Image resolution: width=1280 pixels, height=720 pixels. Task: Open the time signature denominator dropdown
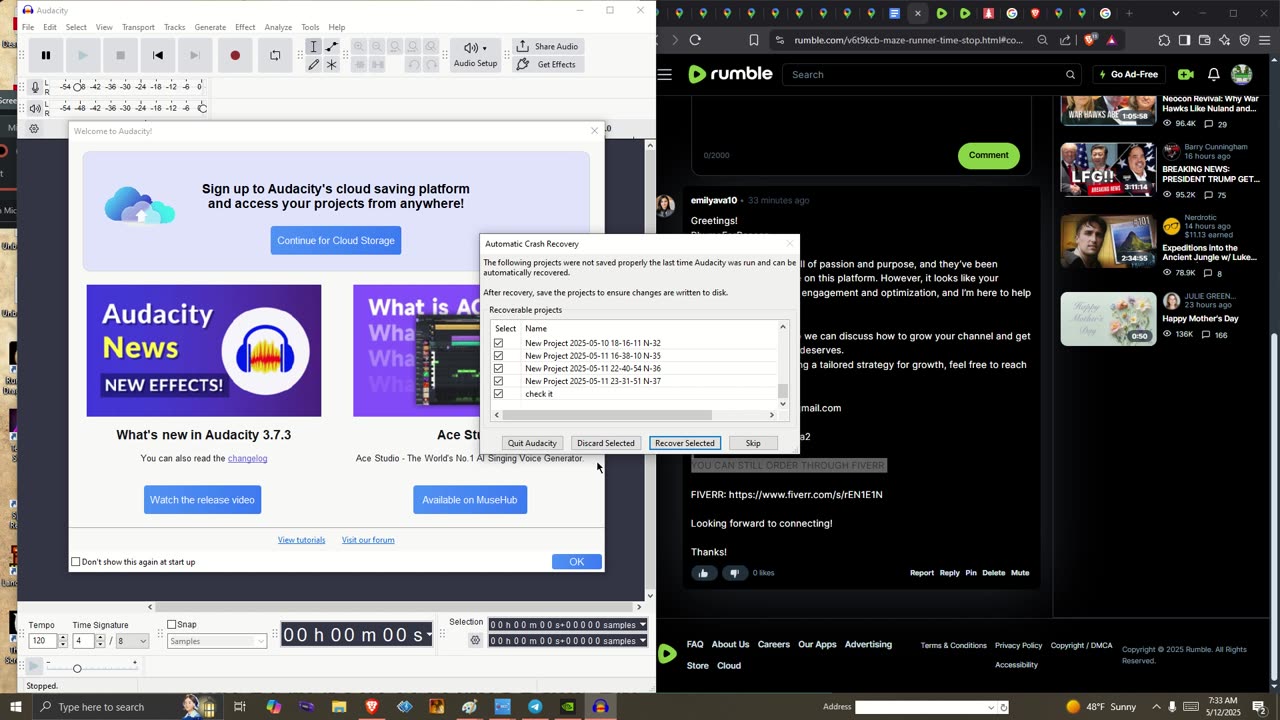point(133,641)
